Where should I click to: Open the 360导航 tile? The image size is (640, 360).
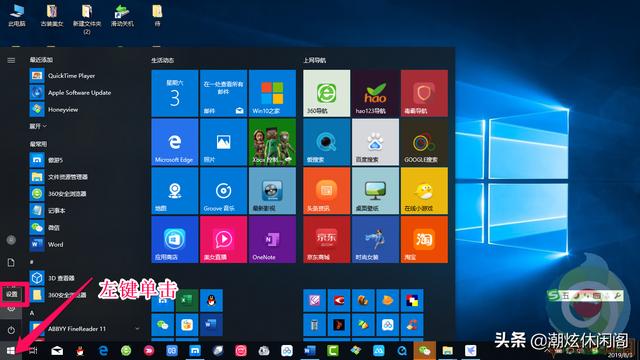[x=327, y=93]
